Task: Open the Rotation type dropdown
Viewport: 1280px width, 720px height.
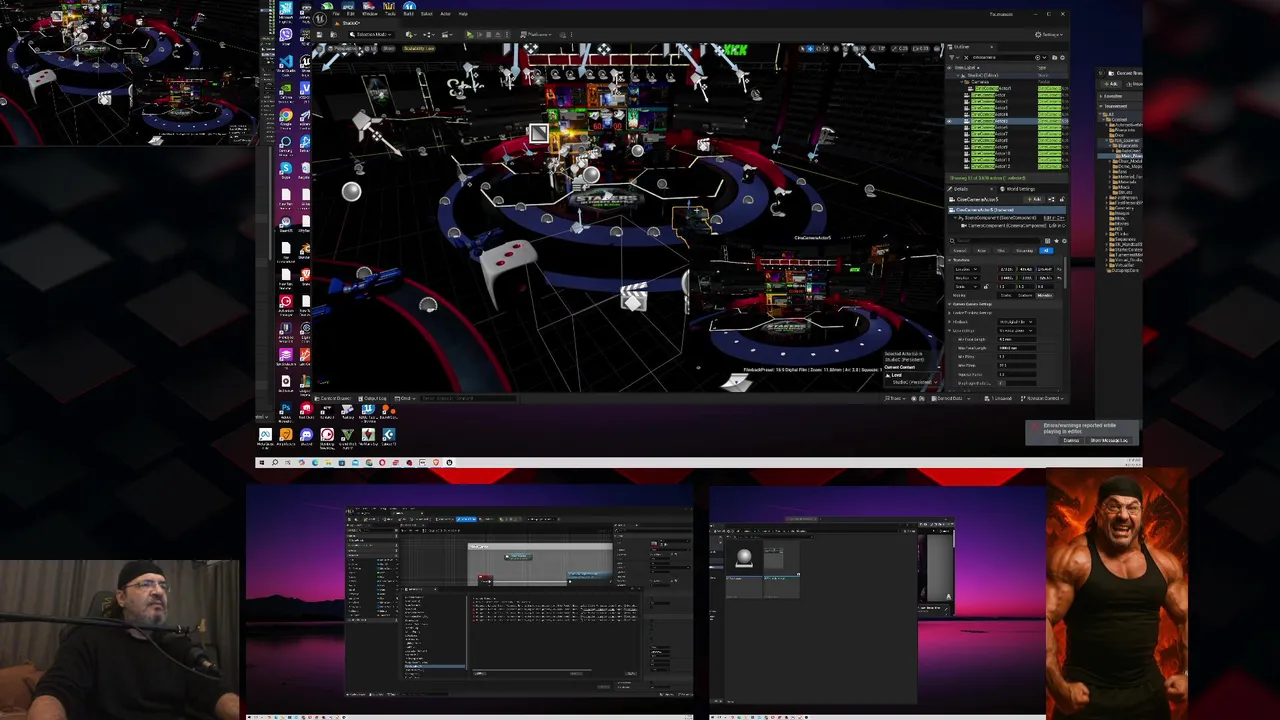Action: (967, 278)
